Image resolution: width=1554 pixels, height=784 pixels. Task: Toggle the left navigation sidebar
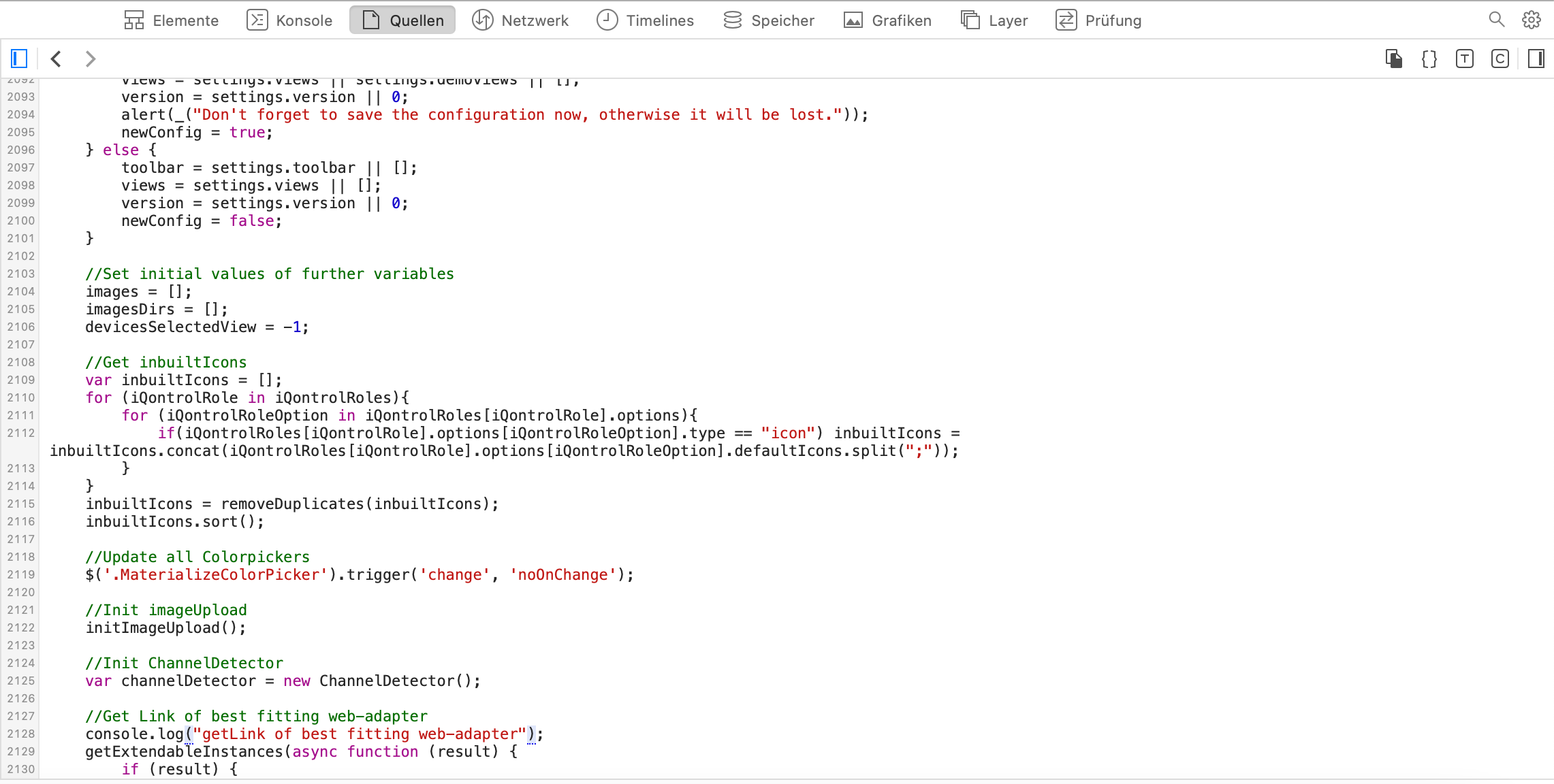click(19, 59)
